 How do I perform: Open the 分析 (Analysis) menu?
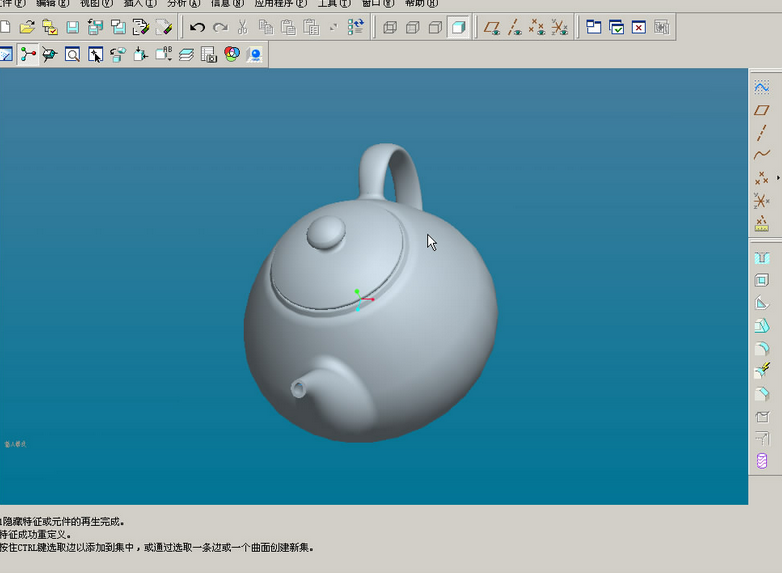pyautogui.click(x=182, y=4)
